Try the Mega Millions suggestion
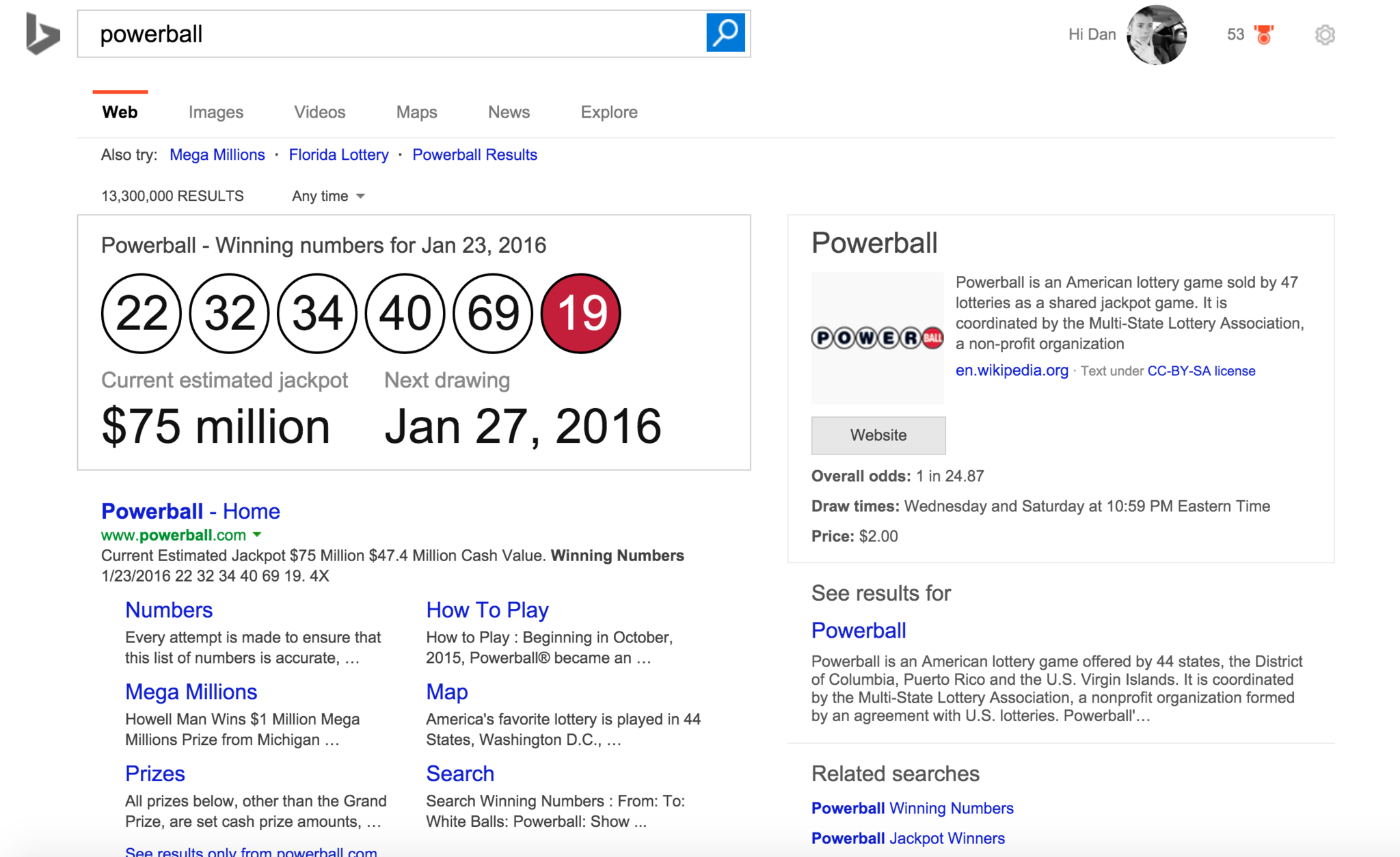This screenshot has width=1400, height=857. pyautogui.click(x=217, y=155)
